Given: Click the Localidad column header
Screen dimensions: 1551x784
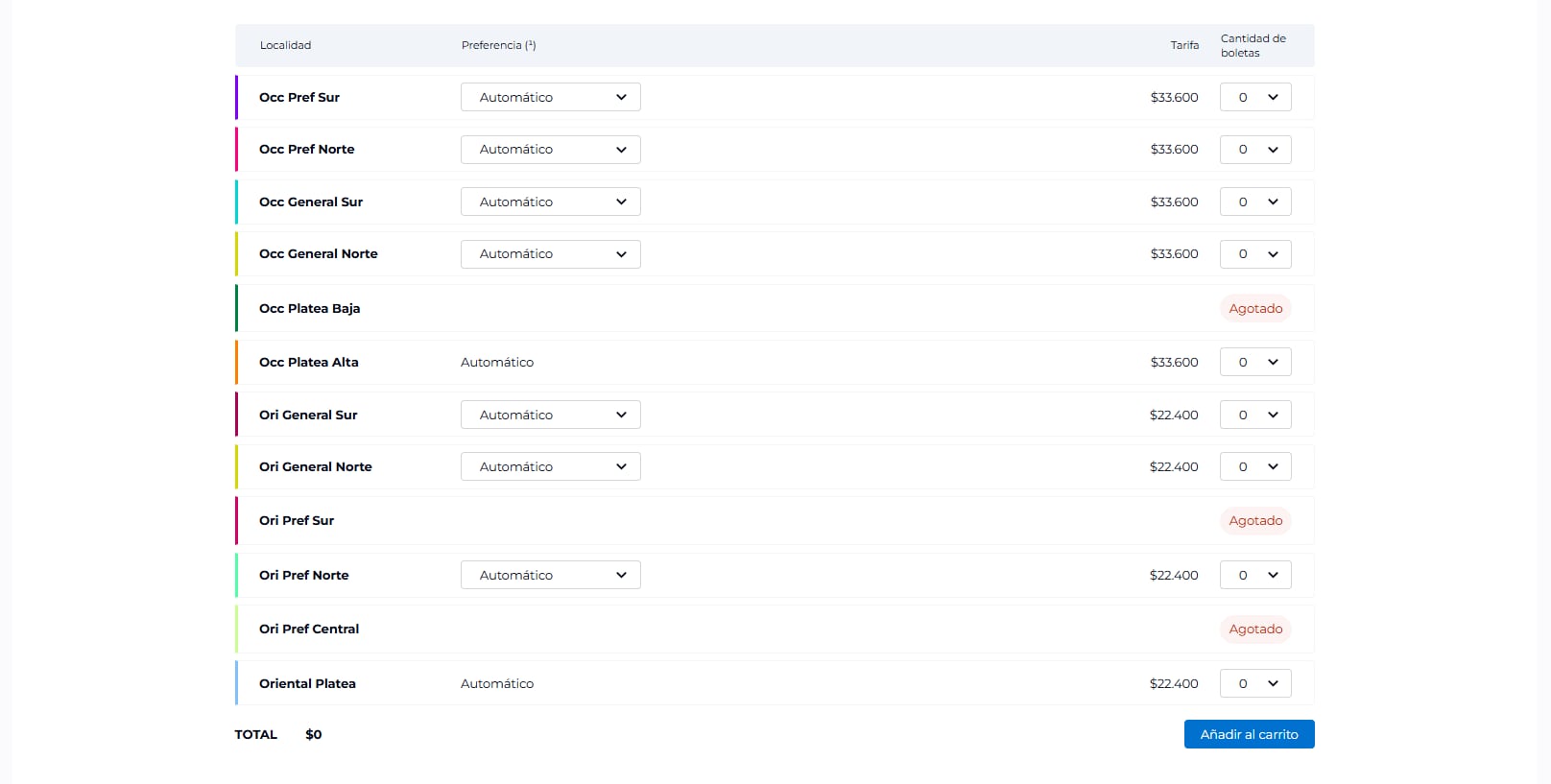Looking at the screenshot, I should click(x=285, y=45).
